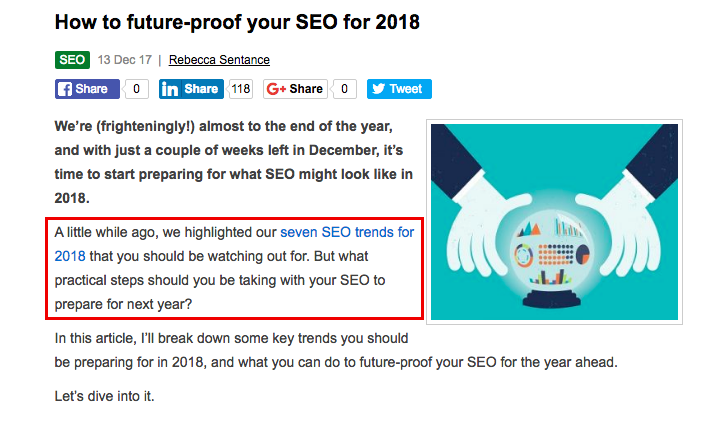The width and height of the screenshot is (711, 425).
Task: Click the LinkedIn 'in' logo icon
Action: pyautogui.click(x=169, y=89)
